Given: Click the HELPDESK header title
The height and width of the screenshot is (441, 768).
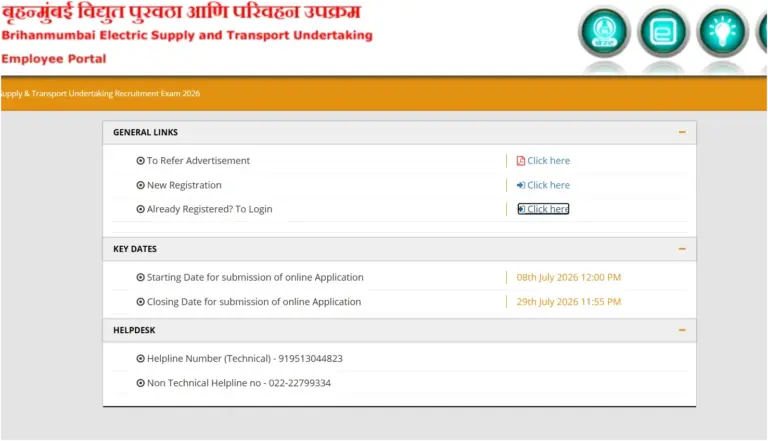Looking at the screenshot, I should coord(134,330).
